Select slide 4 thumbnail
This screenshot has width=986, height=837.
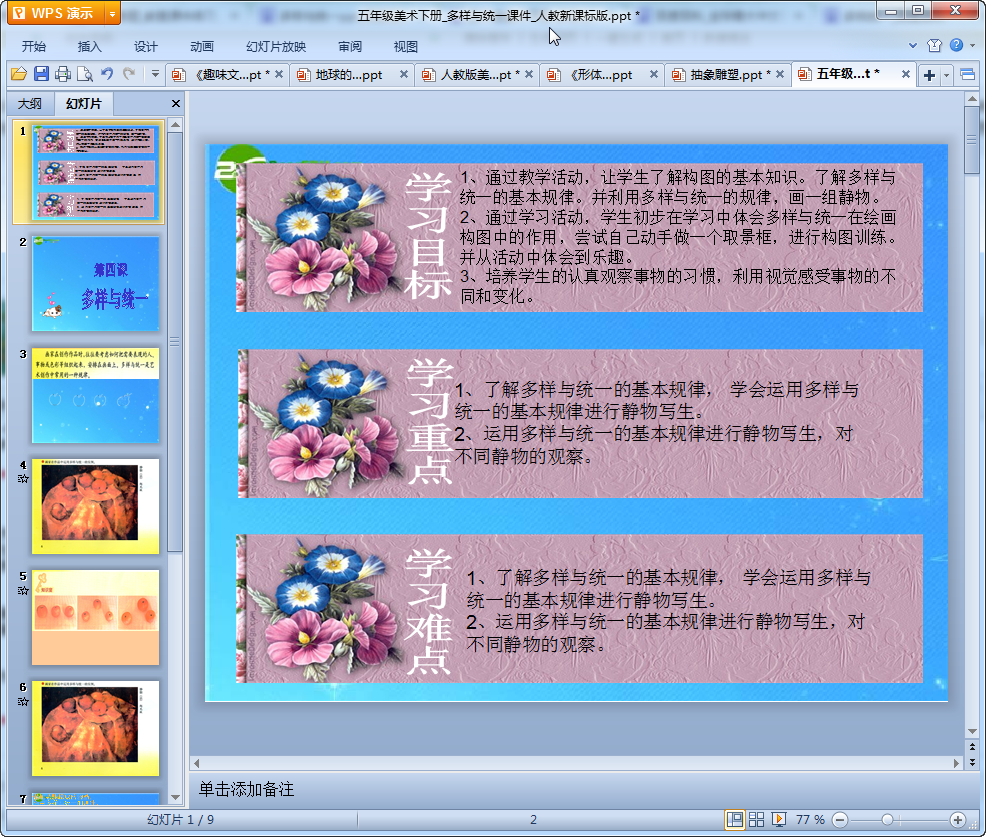(x=96, y=506)
